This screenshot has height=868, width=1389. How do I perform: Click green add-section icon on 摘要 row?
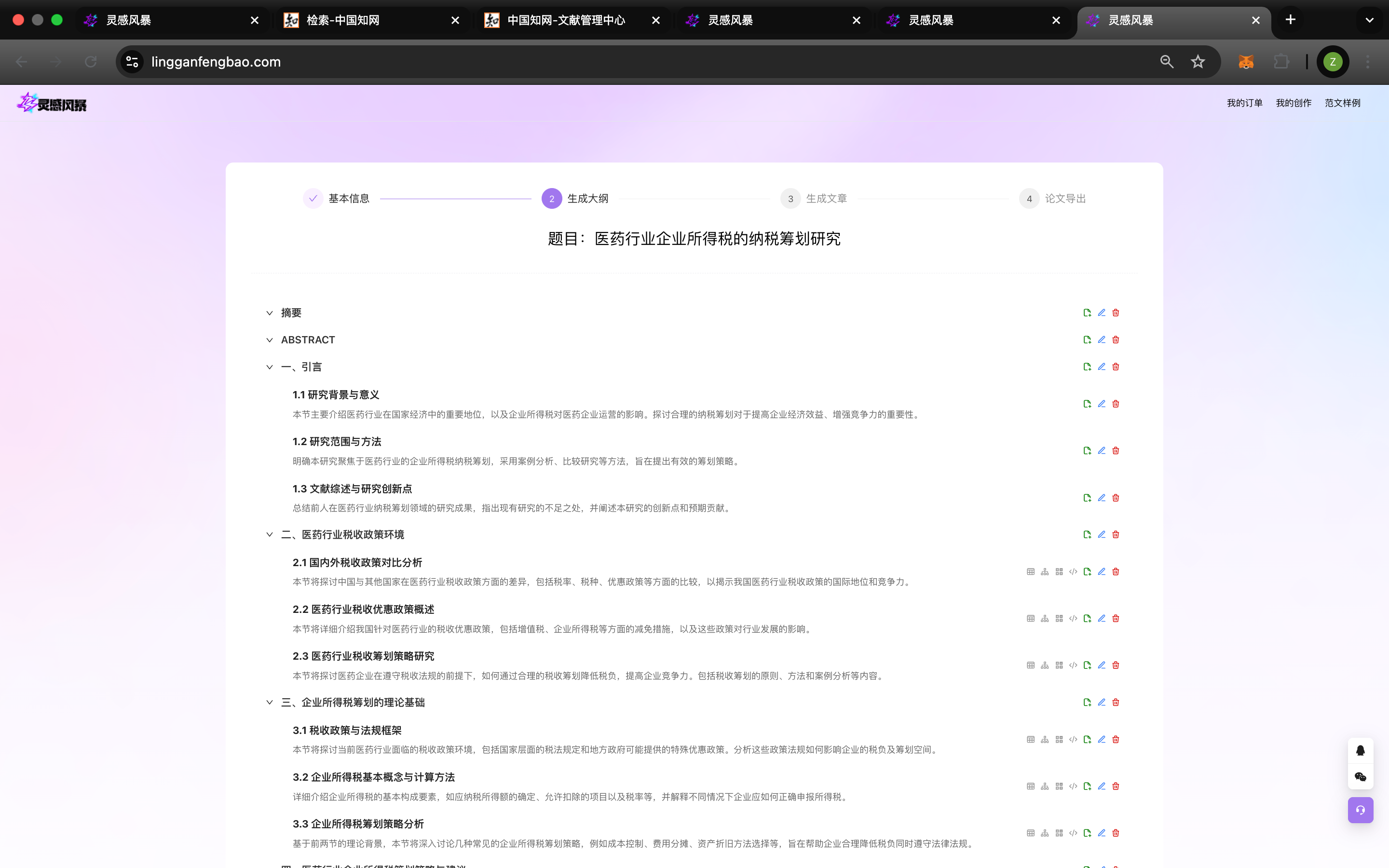point(1087,313)
